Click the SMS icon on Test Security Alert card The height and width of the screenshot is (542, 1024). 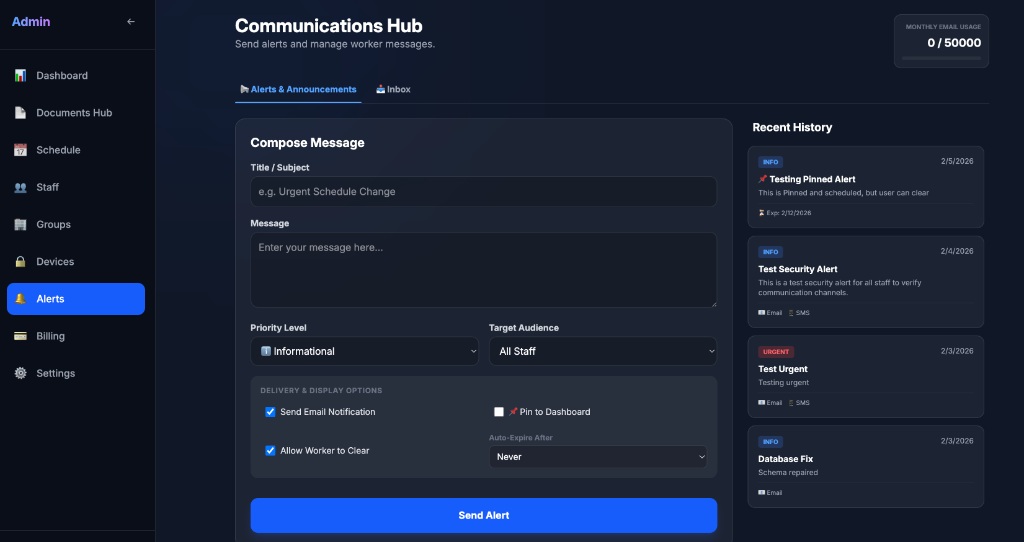pos(791,313)
